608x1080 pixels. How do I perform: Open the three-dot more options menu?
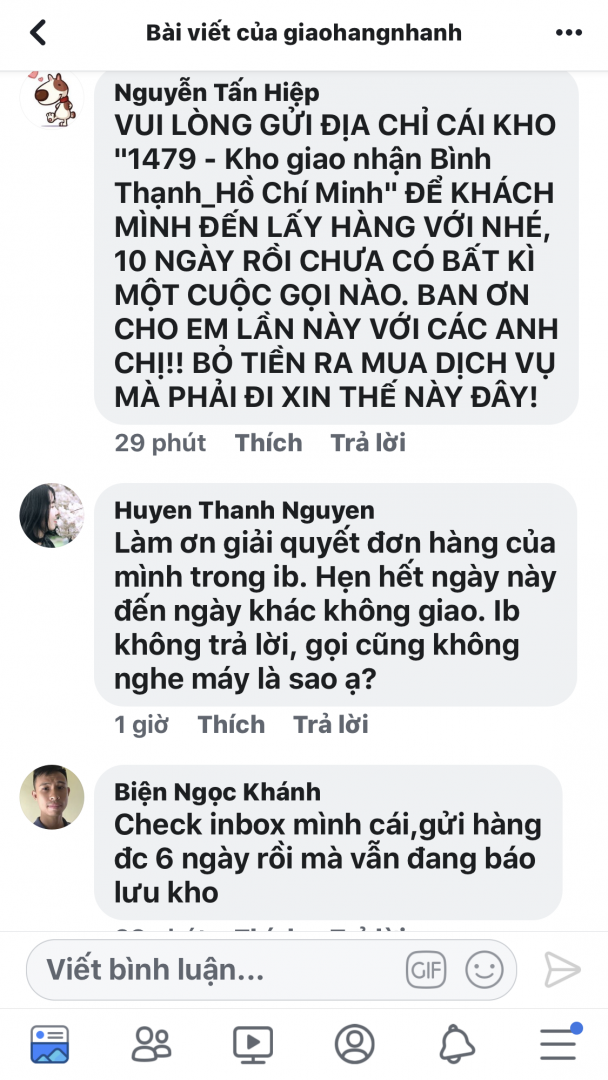(569, 32)
